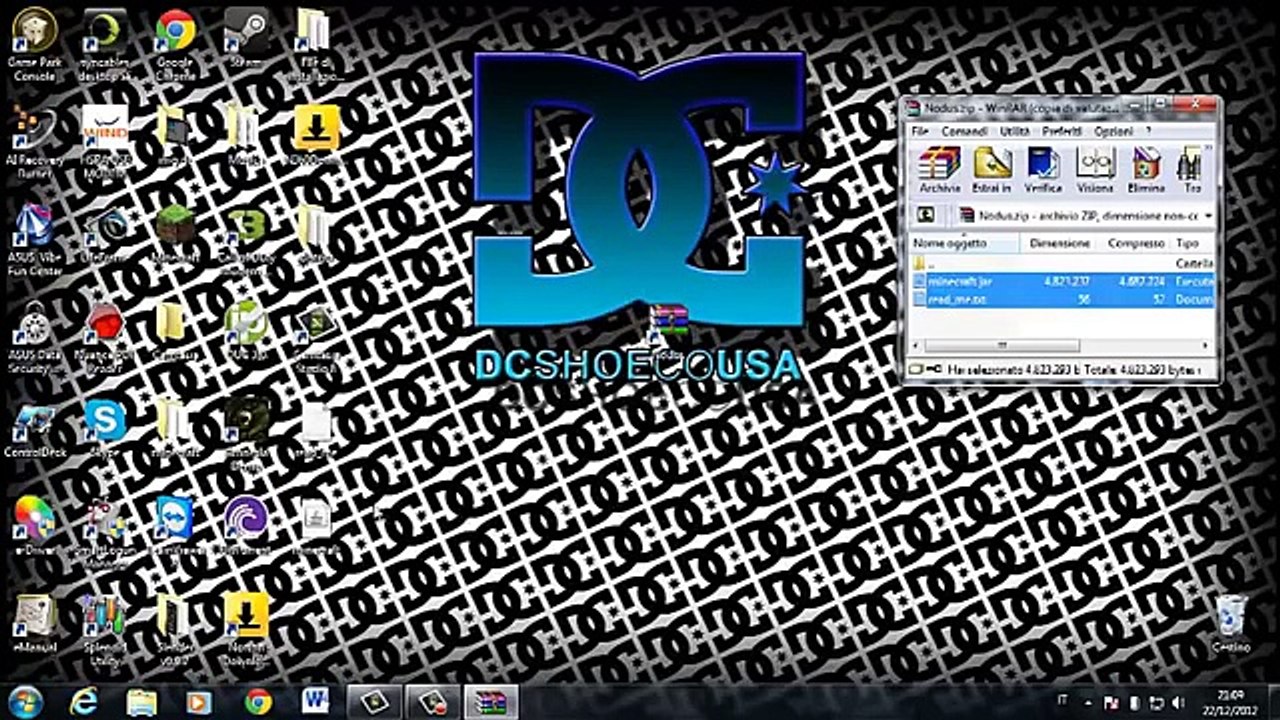Select Skype desktop shortcut
This screenshot has width=1280, height=720.
coord(105,428)
